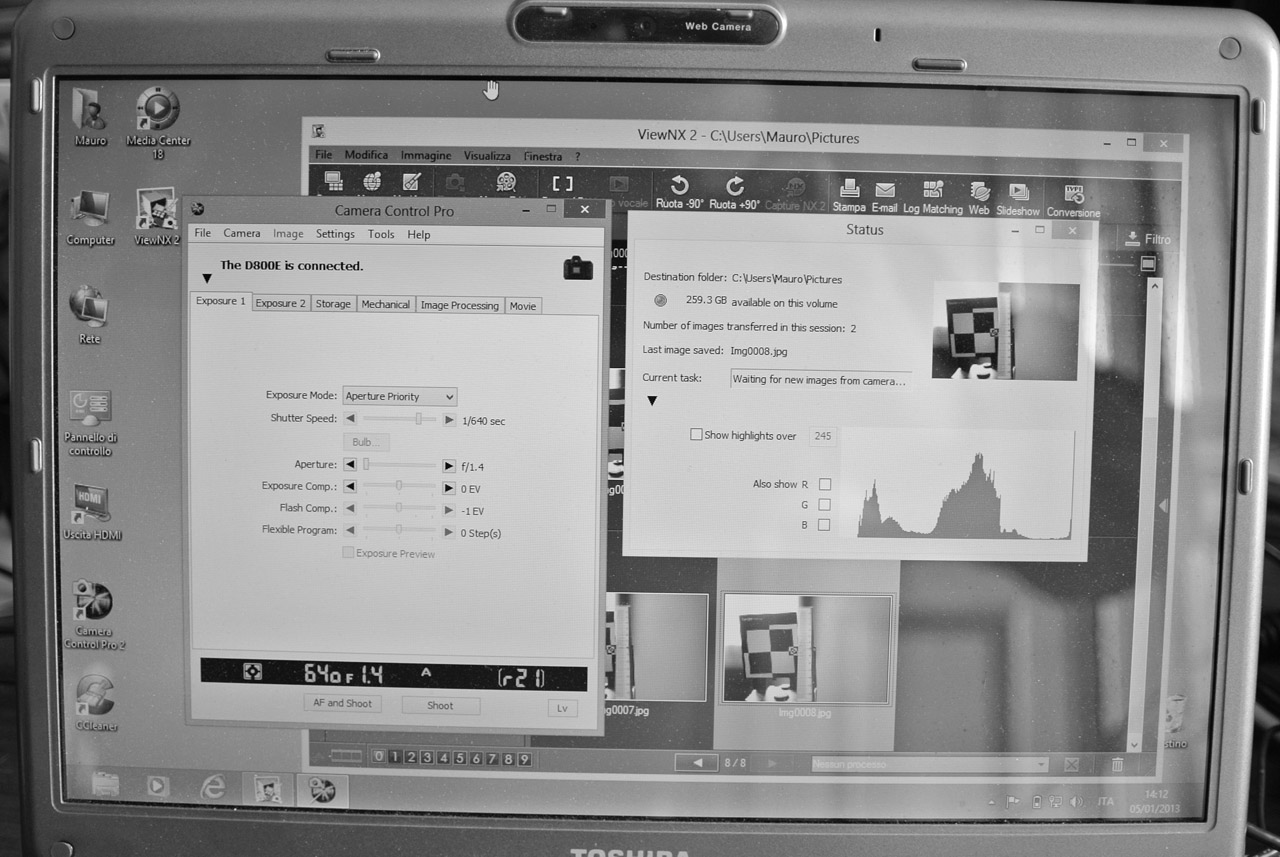The height and width of the screenshot is (857, 1280).
Task: Click Shutter Speed right arrow
Action: [x=449, y=420]
